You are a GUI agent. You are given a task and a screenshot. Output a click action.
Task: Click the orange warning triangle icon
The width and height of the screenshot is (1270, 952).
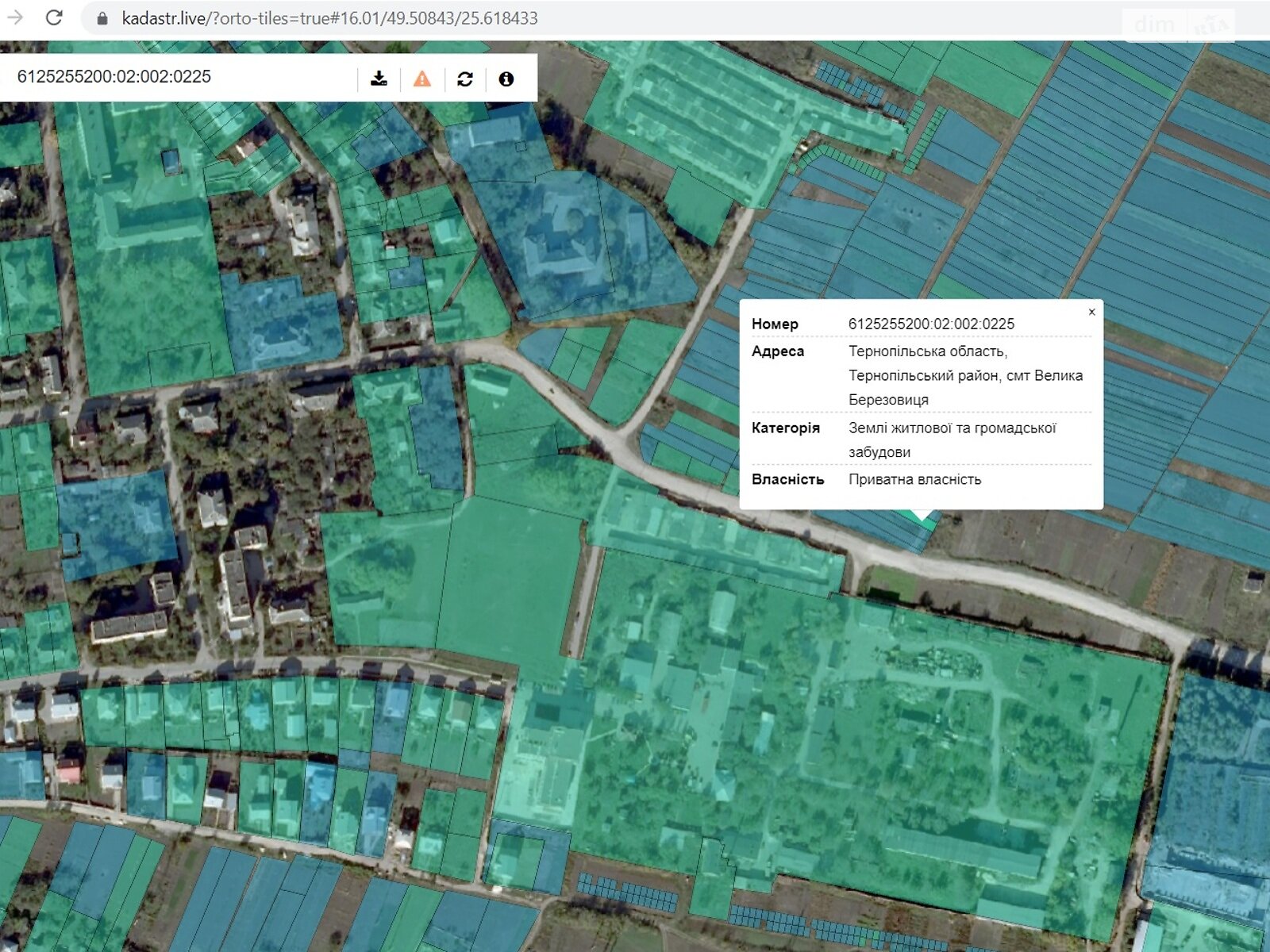tap(422, 79)
